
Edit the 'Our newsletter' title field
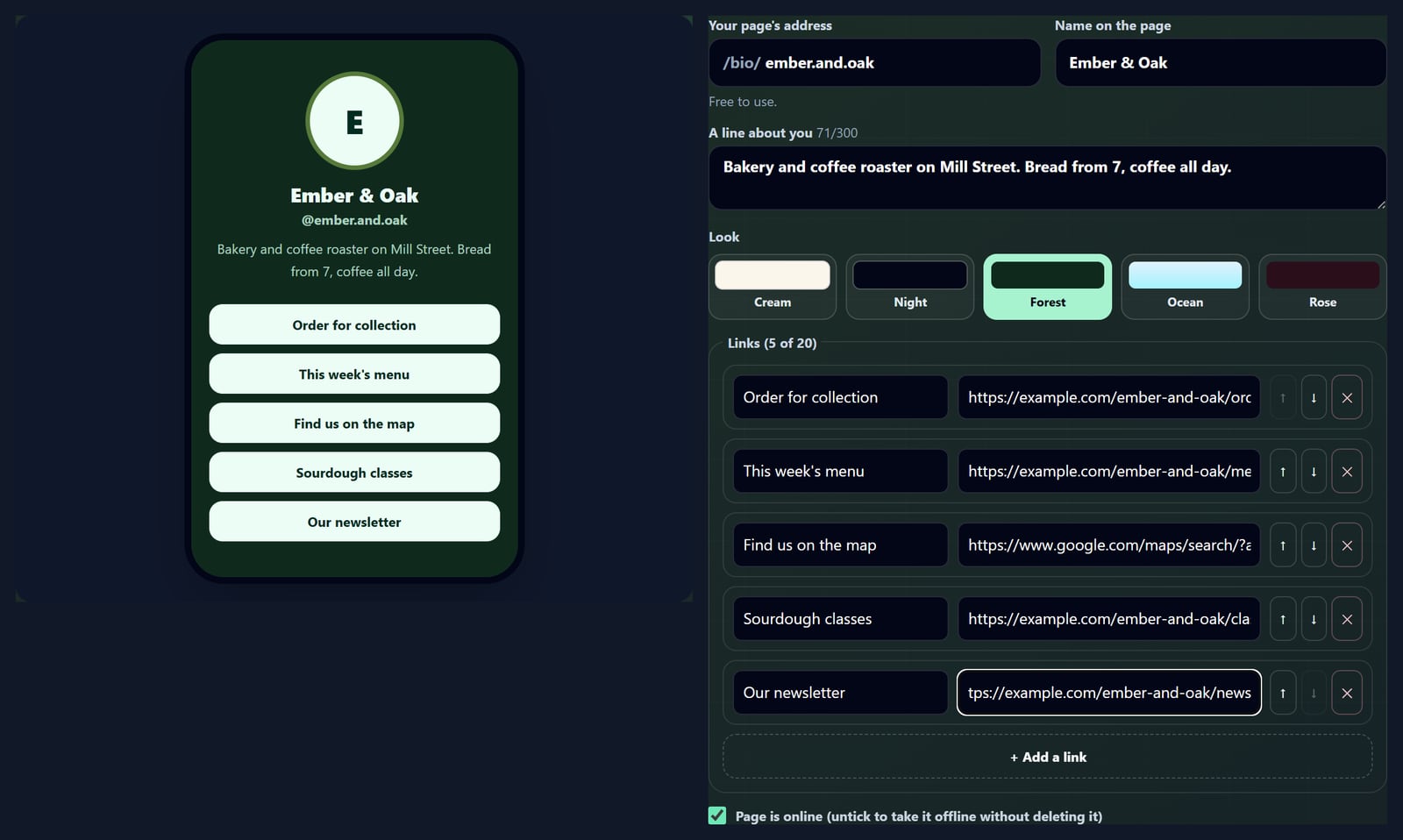(x=840, y=693)
